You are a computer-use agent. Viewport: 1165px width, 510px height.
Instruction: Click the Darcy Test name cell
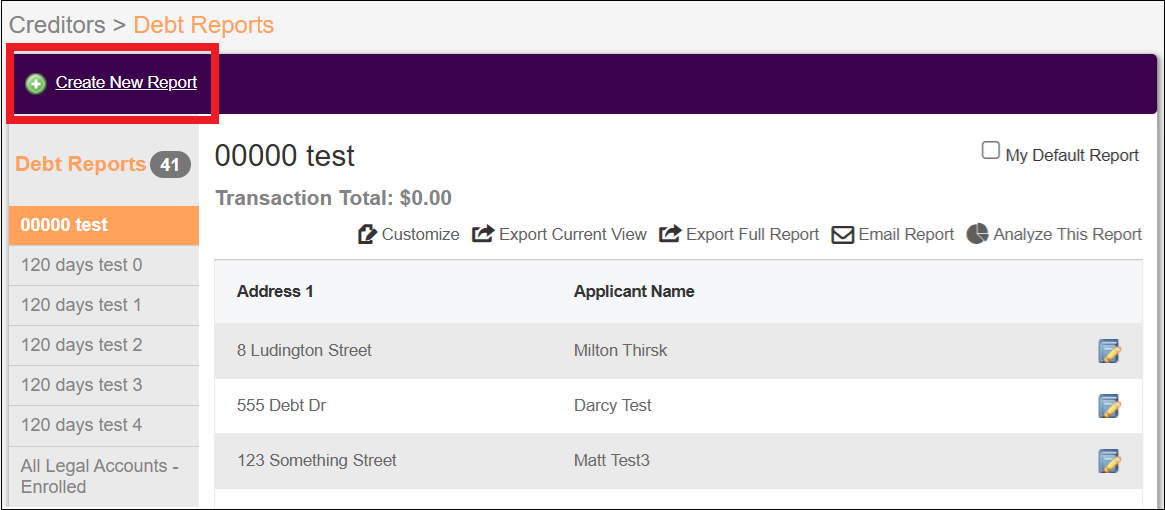612,406
